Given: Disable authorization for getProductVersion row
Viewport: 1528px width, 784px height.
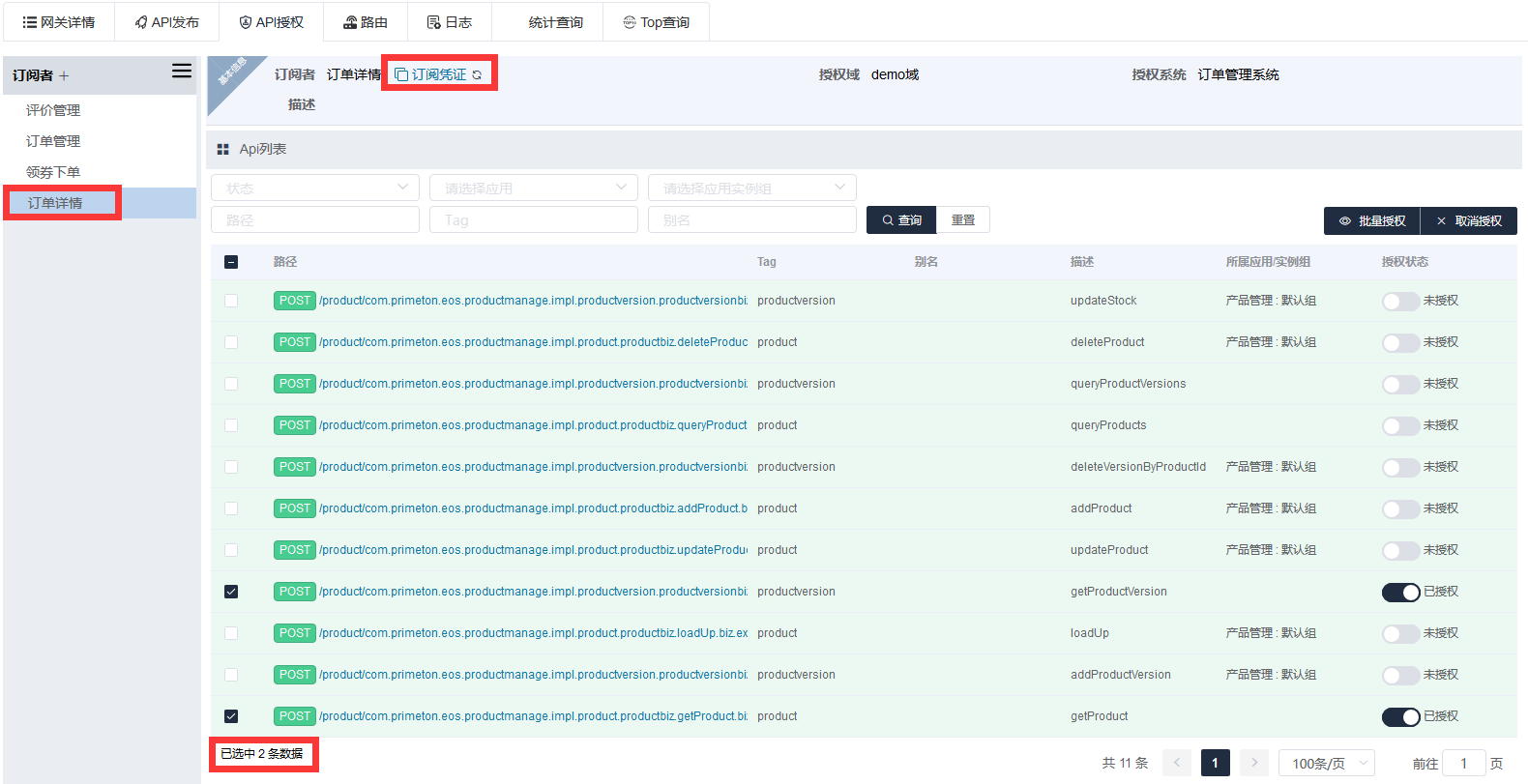Looking at the screenshot, I should (x=1399, y=593).
